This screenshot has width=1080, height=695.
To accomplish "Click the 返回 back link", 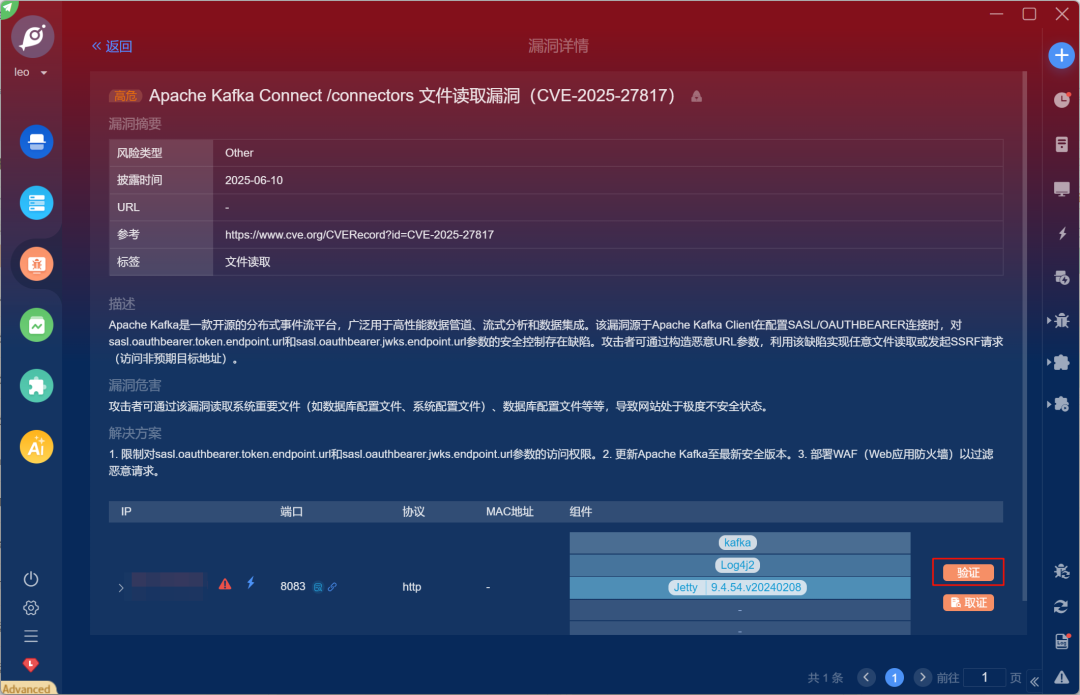I will pos(112,46).
